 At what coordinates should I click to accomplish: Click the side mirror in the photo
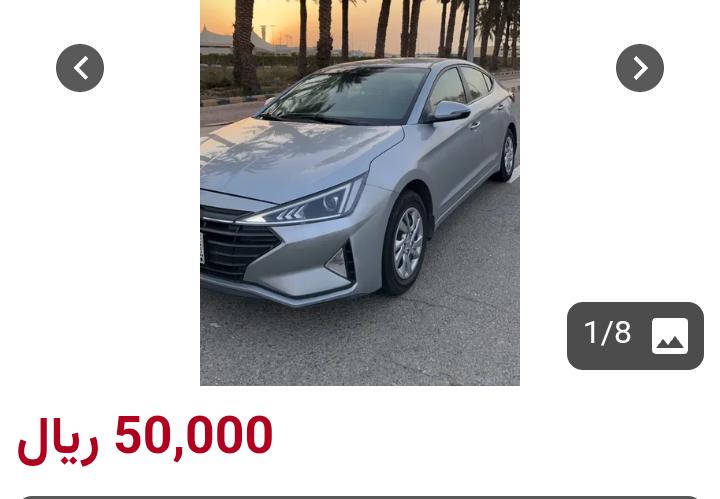[448, 112]
